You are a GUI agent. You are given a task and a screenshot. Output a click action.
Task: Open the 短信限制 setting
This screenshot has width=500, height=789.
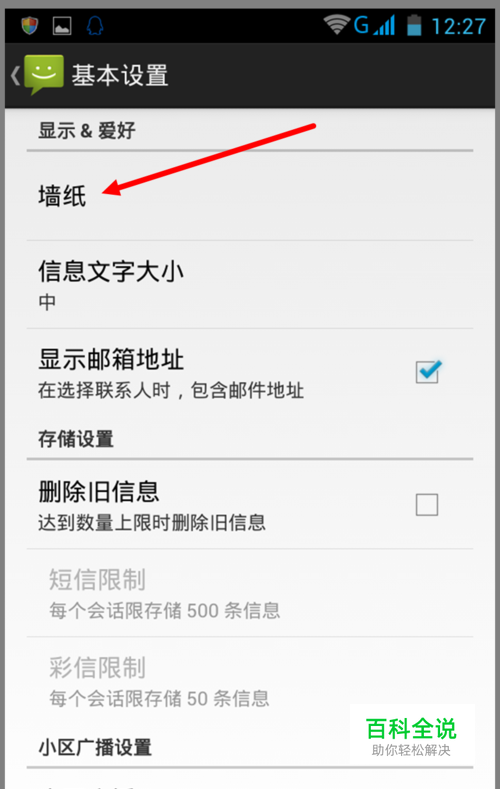coord(250,593)
